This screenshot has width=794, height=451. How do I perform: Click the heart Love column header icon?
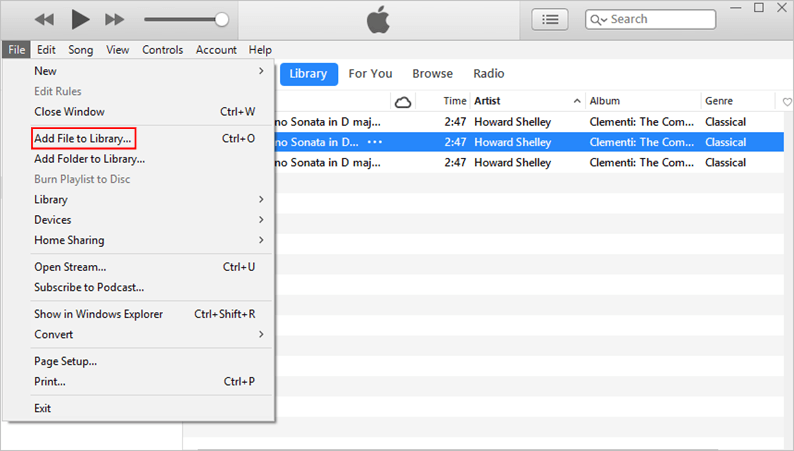tap(787, 102)
